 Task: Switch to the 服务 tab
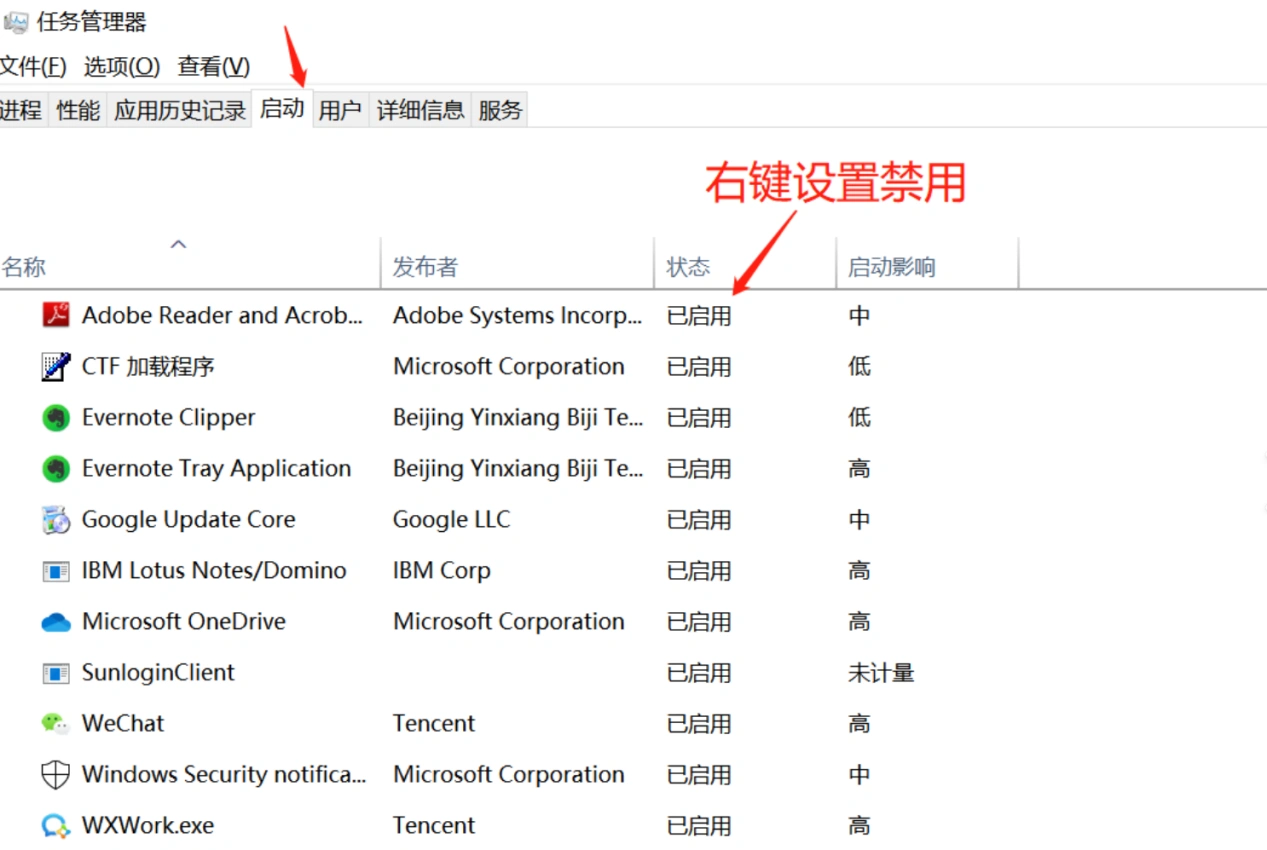tap(500, 110)
